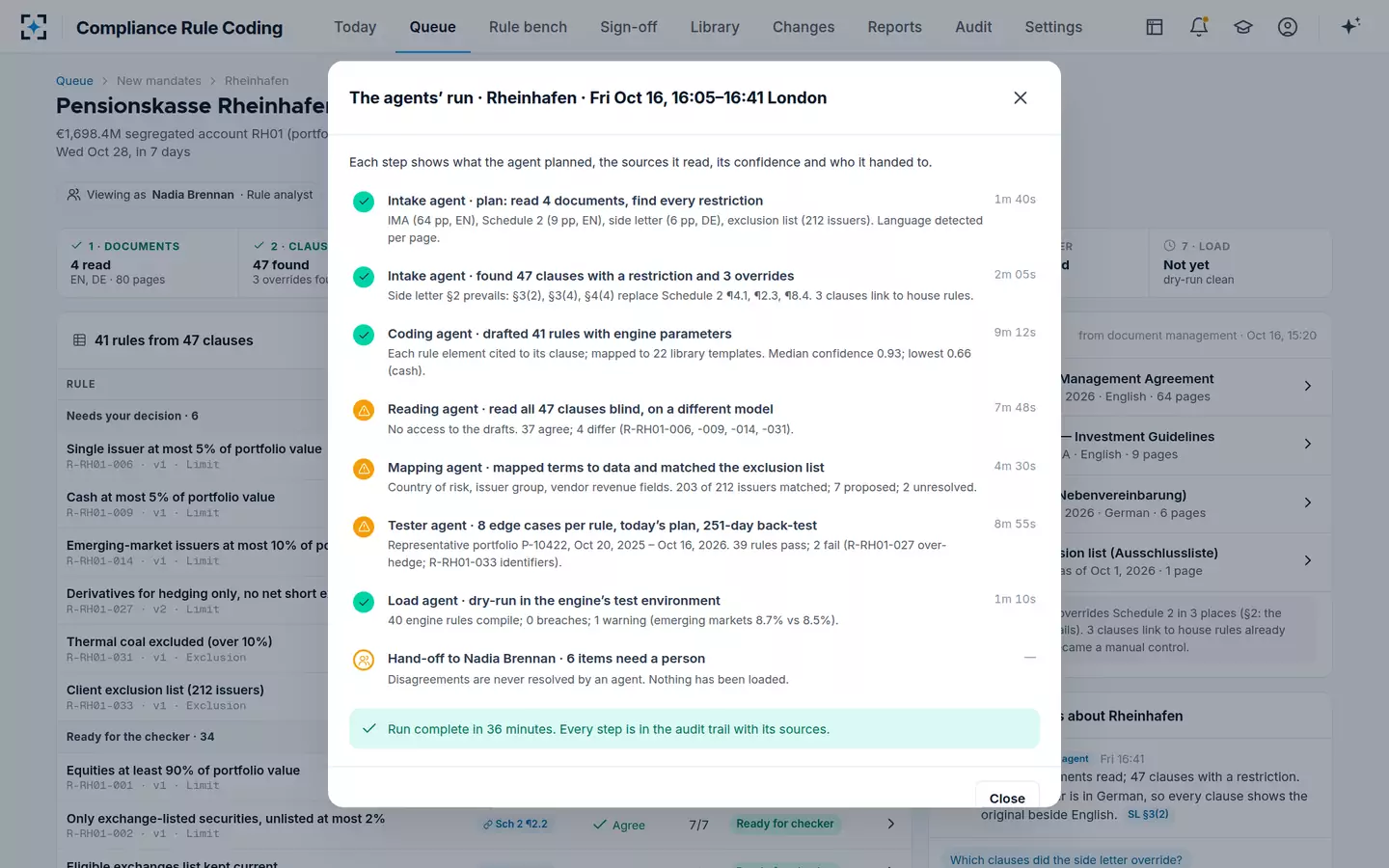The height and width of the screenshot is (868, 1389).
Task: Open the graduation cap learning icon
Action: (x=1243, y=27)
